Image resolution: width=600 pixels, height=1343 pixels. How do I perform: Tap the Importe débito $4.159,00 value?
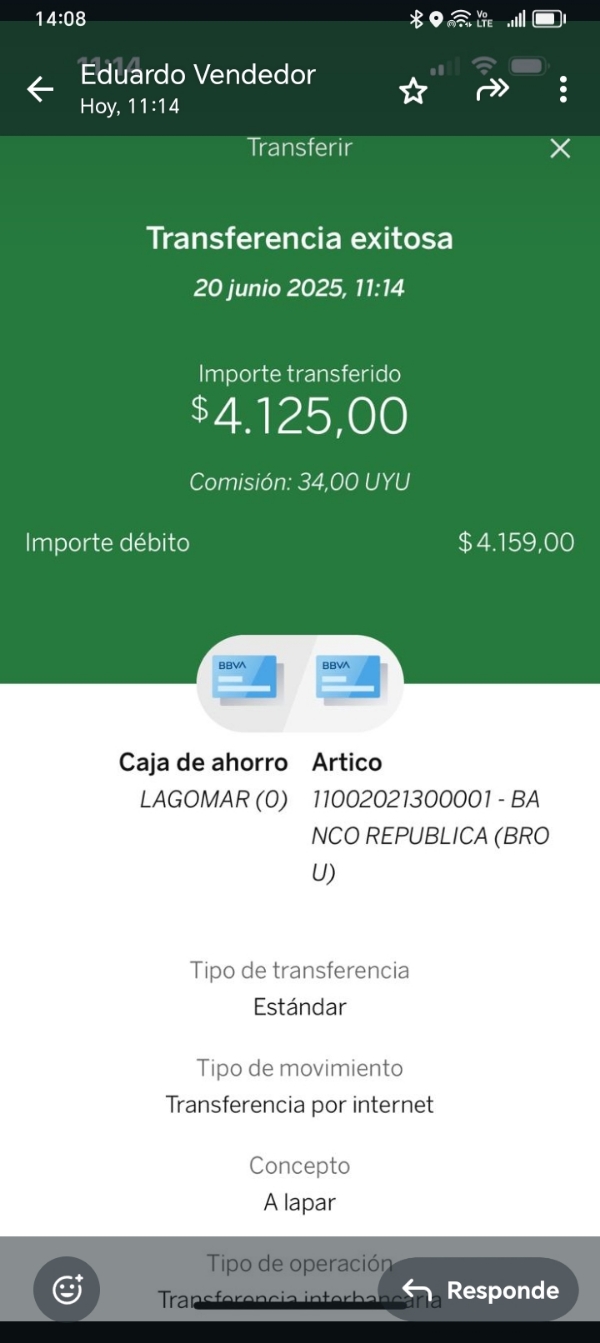point(516,543)
